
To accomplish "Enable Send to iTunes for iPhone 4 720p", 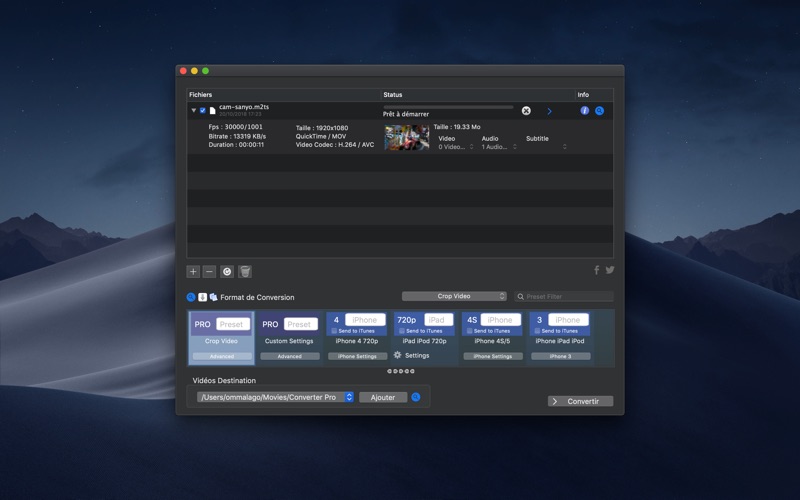I will (x=334, y=331).
